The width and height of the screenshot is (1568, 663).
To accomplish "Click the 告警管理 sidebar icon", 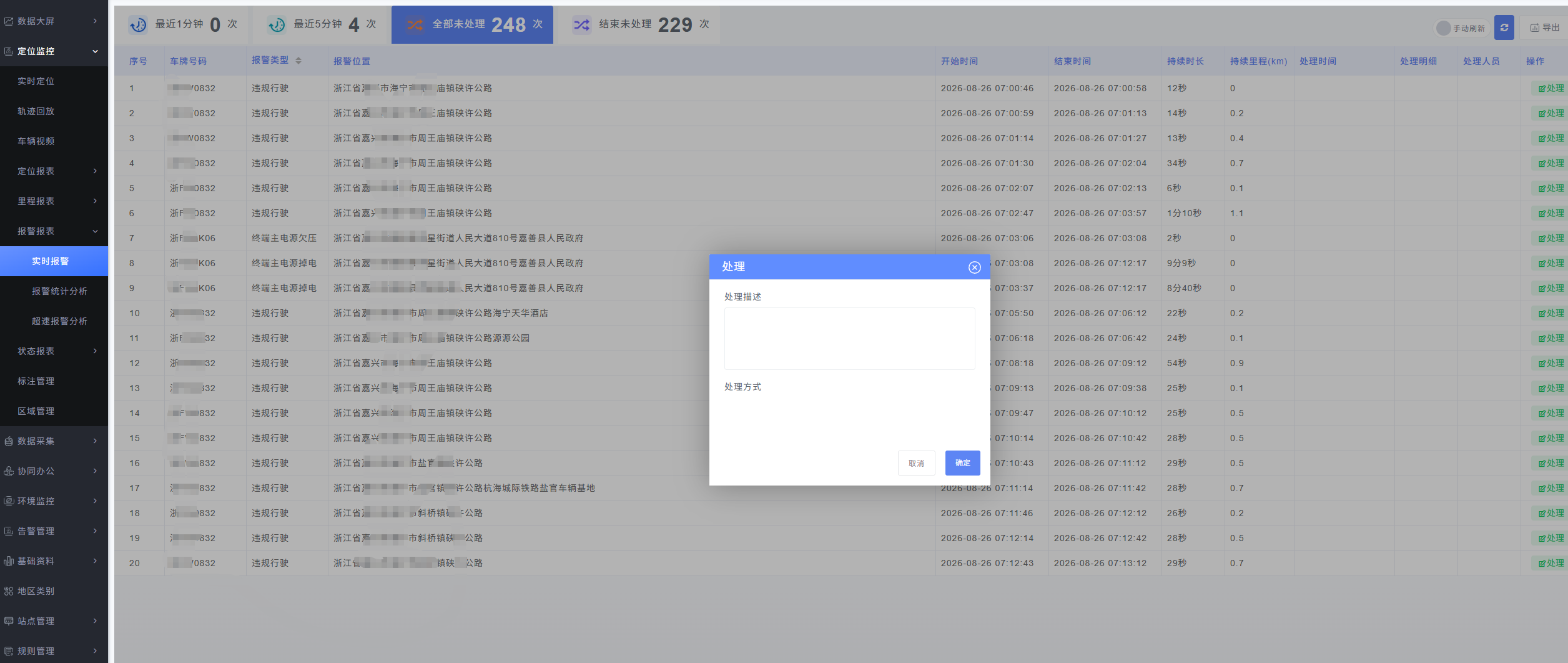I will point(9,531).
